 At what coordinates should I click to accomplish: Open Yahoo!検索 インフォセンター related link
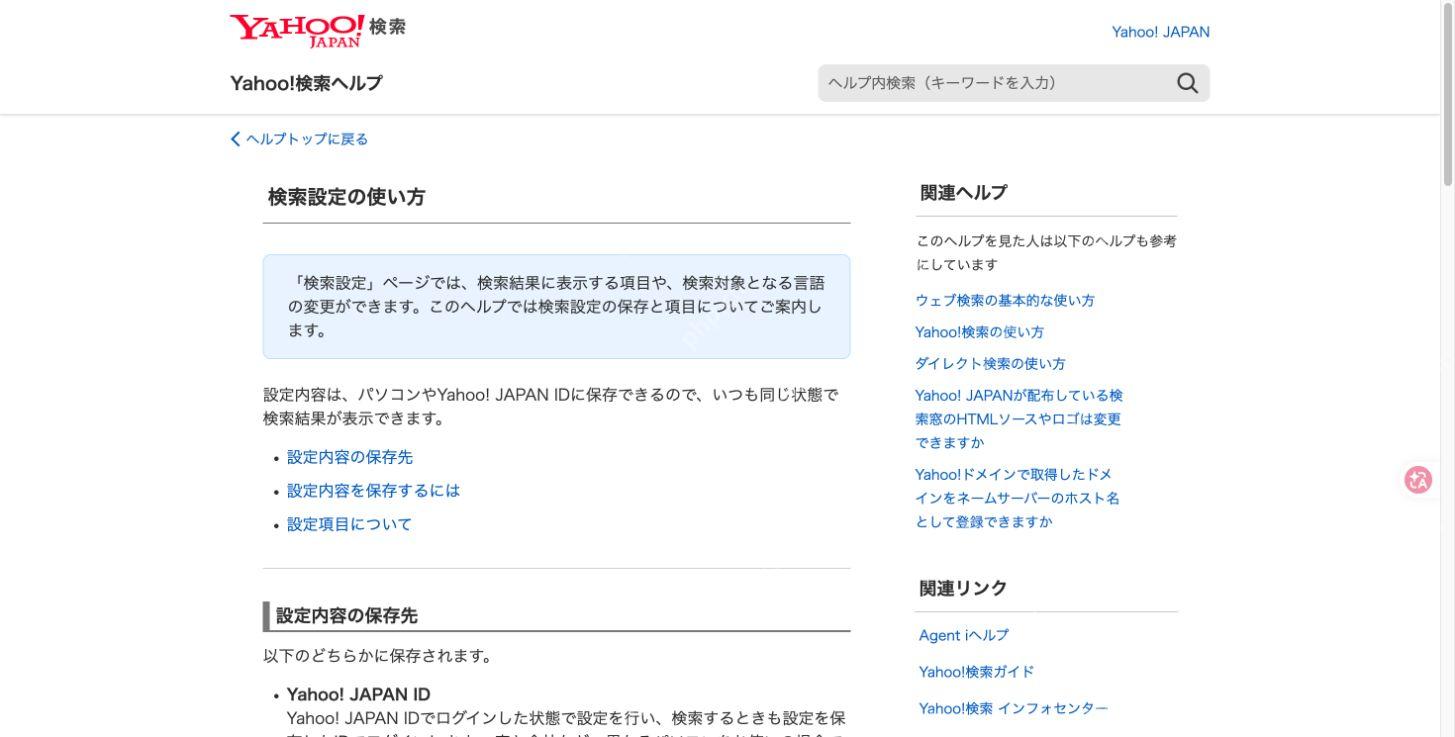(1013, 708)
